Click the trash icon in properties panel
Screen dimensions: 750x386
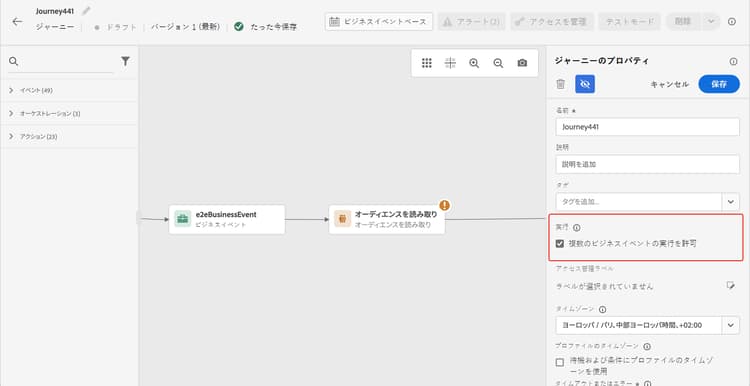coord(561,84)
